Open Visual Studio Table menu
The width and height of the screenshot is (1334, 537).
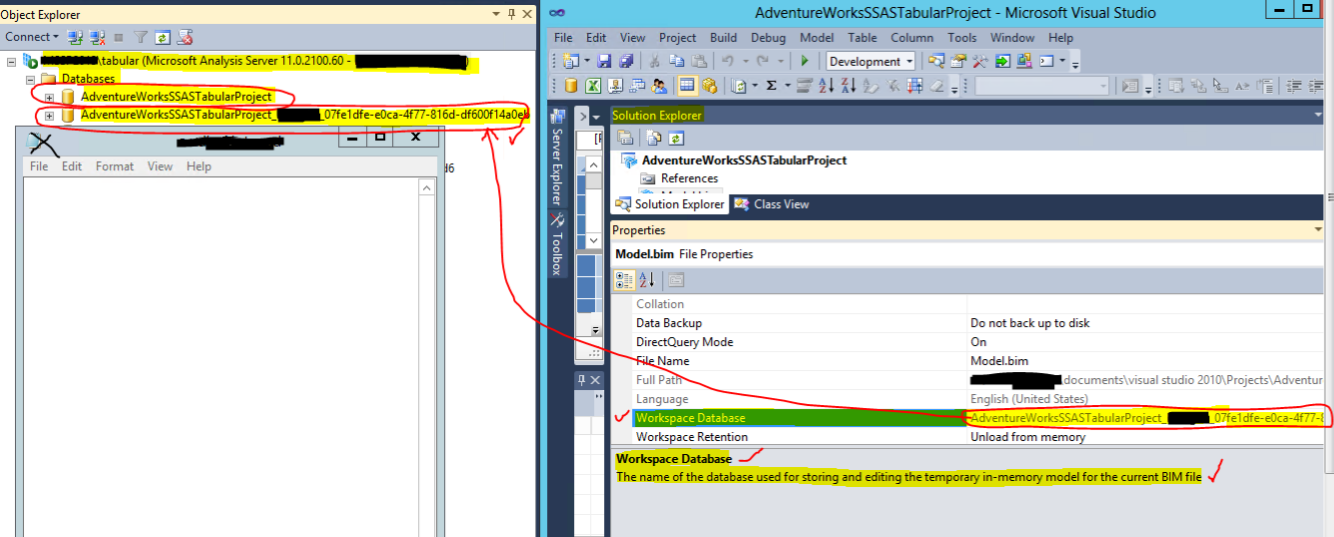862,37
